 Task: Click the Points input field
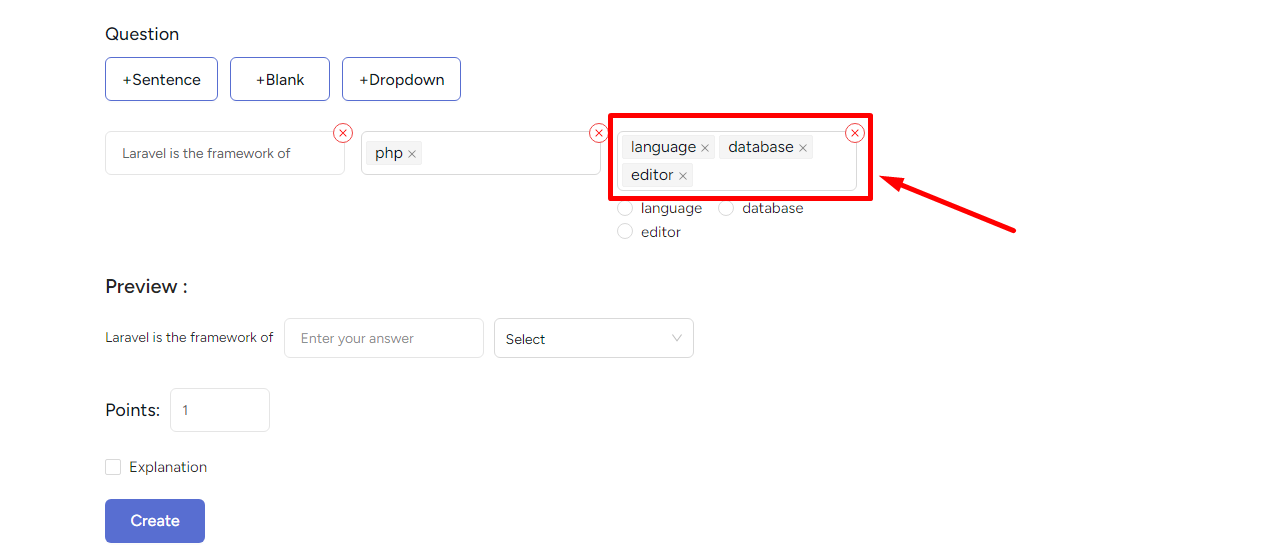pyautogui.click(x=220, y=410)
